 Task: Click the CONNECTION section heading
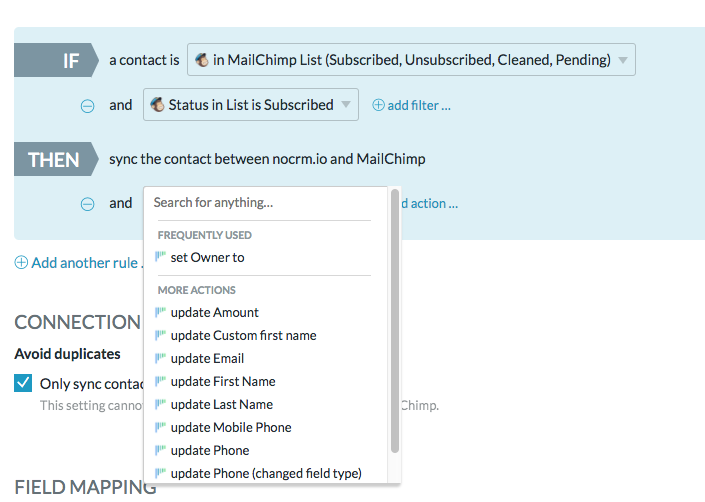point(78,322)
